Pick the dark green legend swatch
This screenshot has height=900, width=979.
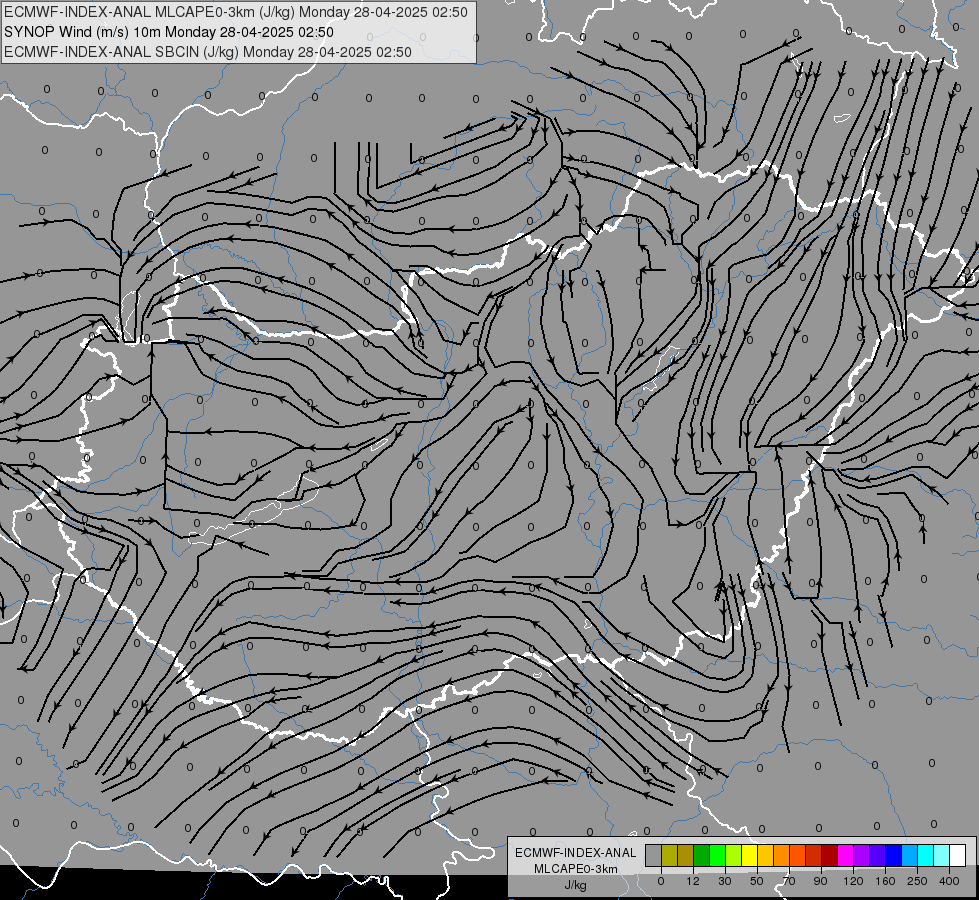click(x=701, y=855)
